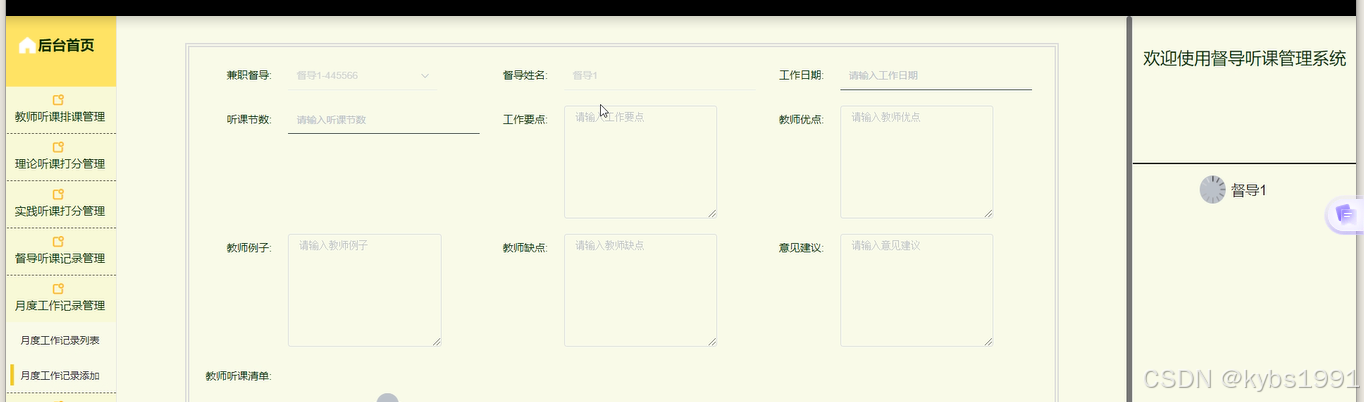Viewport: 1364px width, 402px height.
Task: Click the 教师听课清单 label
Action: 238,377
